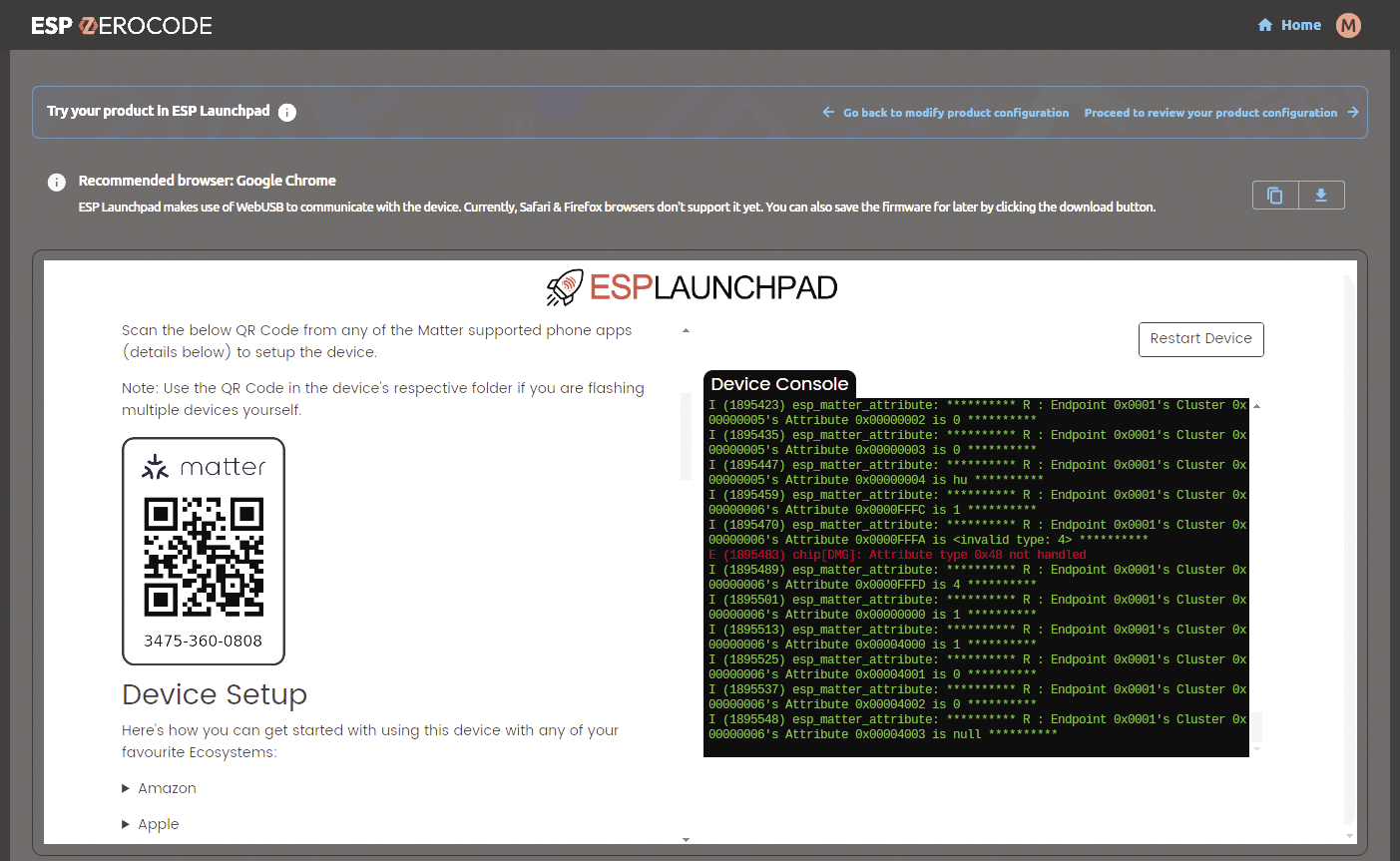Click the Matter QR code image
1400x861 pixels.
coord(204,557)
